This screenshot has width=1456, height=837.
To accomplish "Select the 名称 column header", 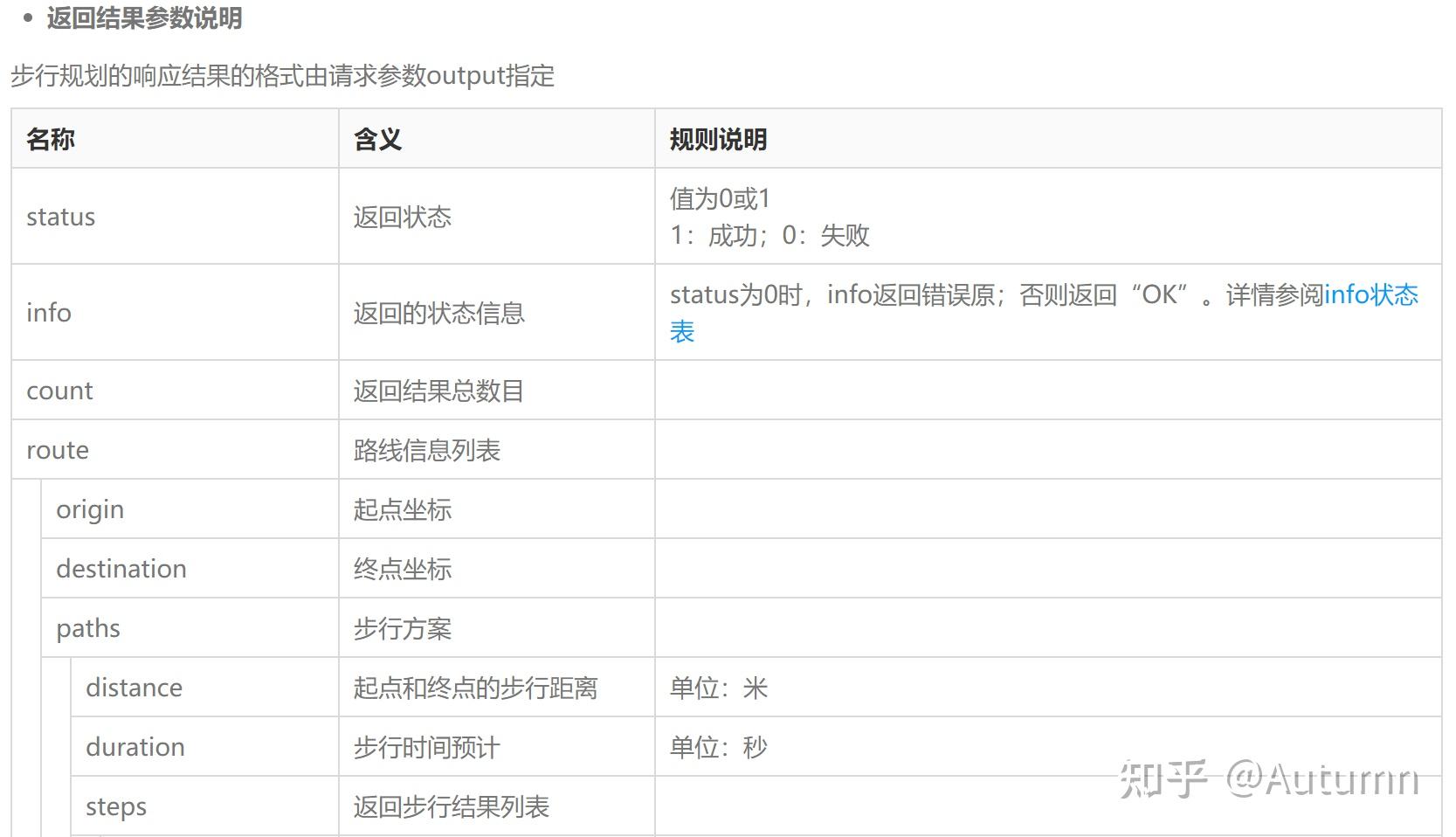I will [x=49, y=139].
